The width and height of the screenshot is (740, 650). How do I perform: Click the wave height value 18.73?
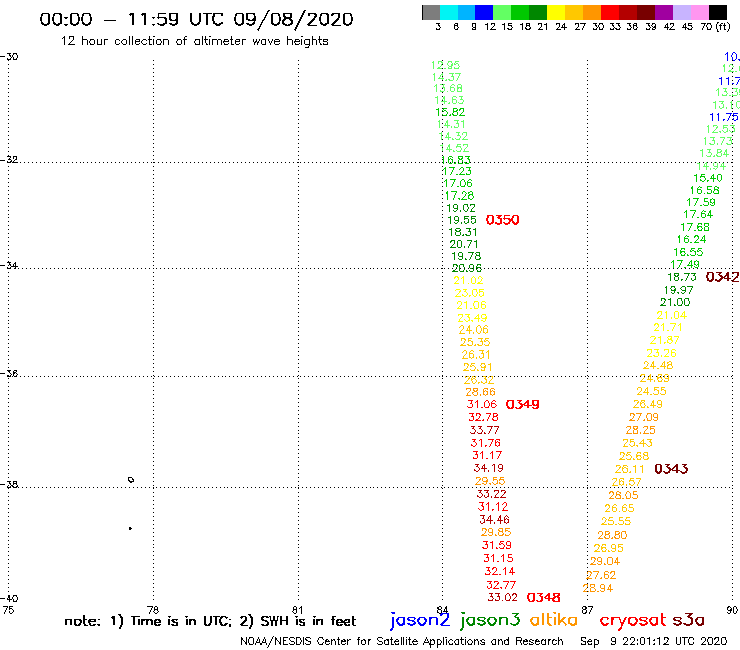682,277
